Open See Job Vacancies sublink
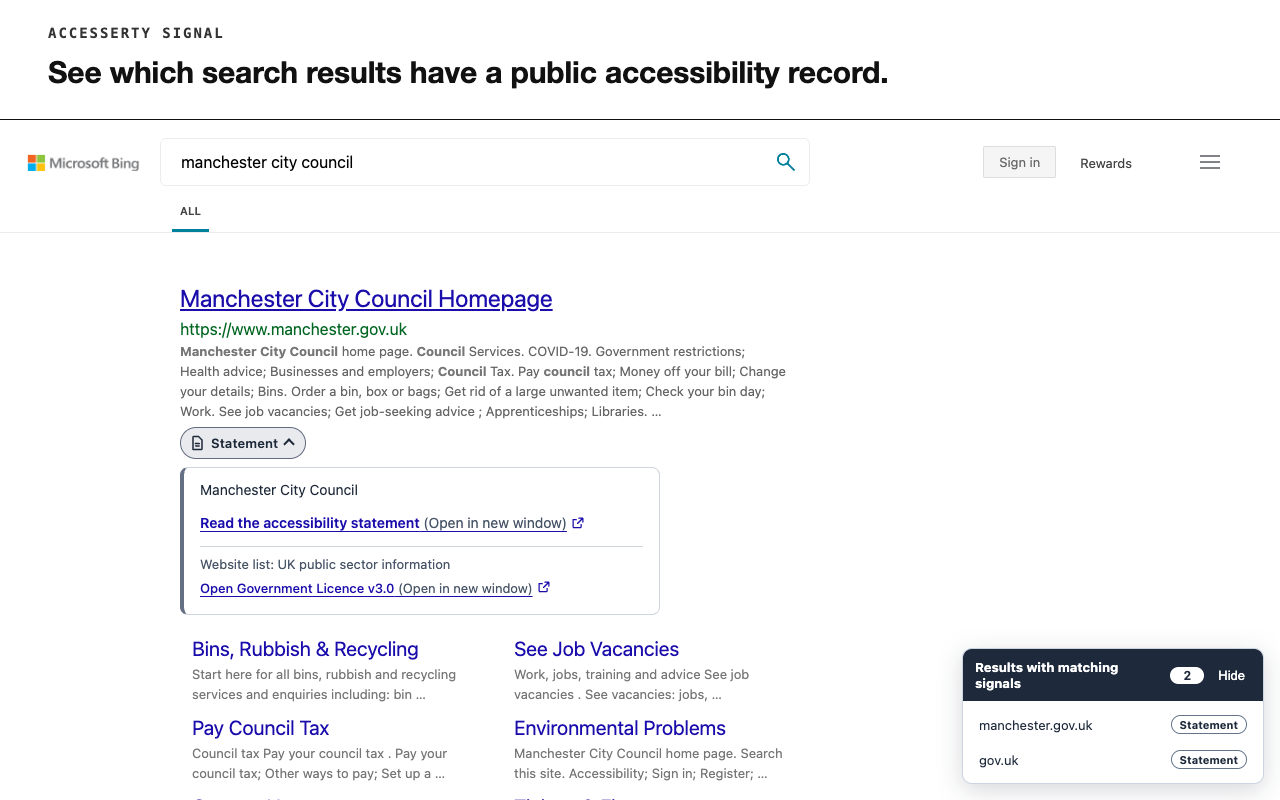This screenshot has width=1280, height=800. pos(596,649)
